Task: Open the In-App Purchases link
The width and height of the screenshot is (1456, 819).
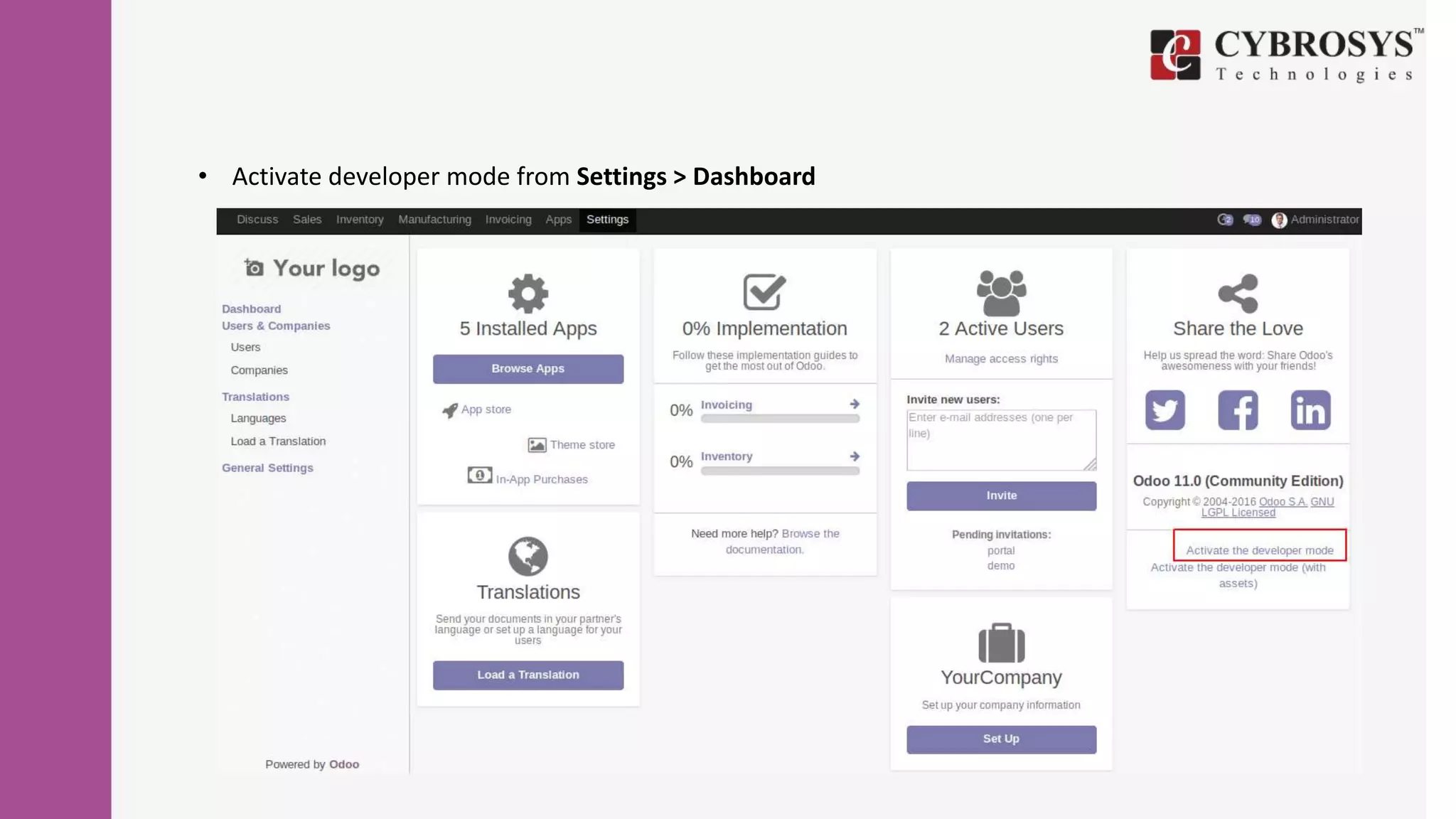Action: click(542, 480)
